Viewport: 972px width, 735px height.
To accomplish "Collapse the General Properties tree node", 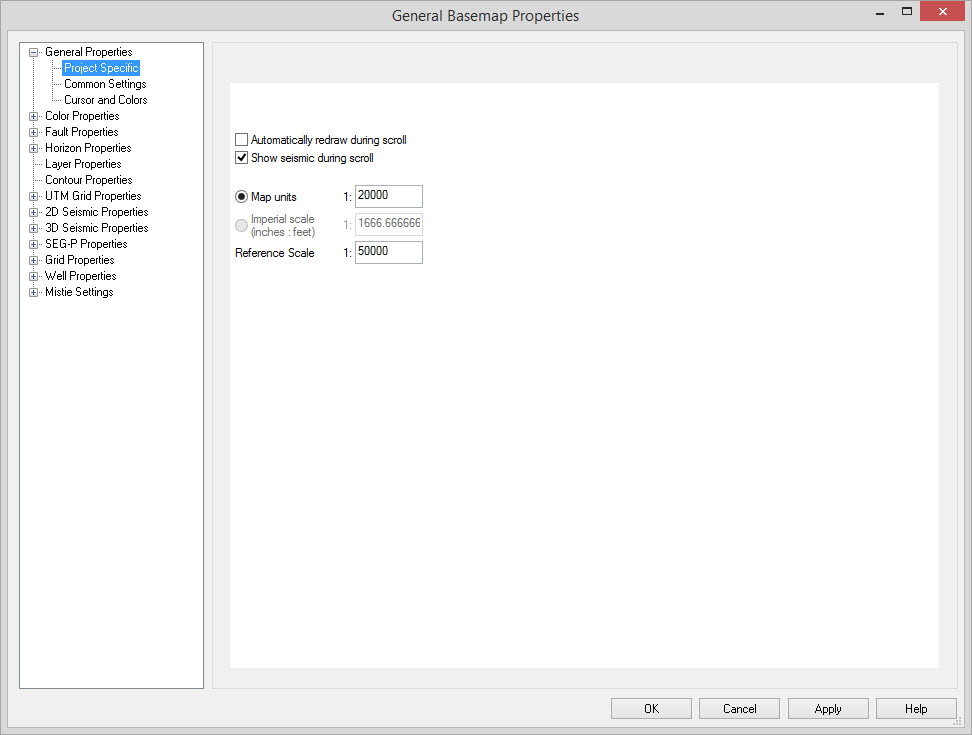I will click(34, 52).
